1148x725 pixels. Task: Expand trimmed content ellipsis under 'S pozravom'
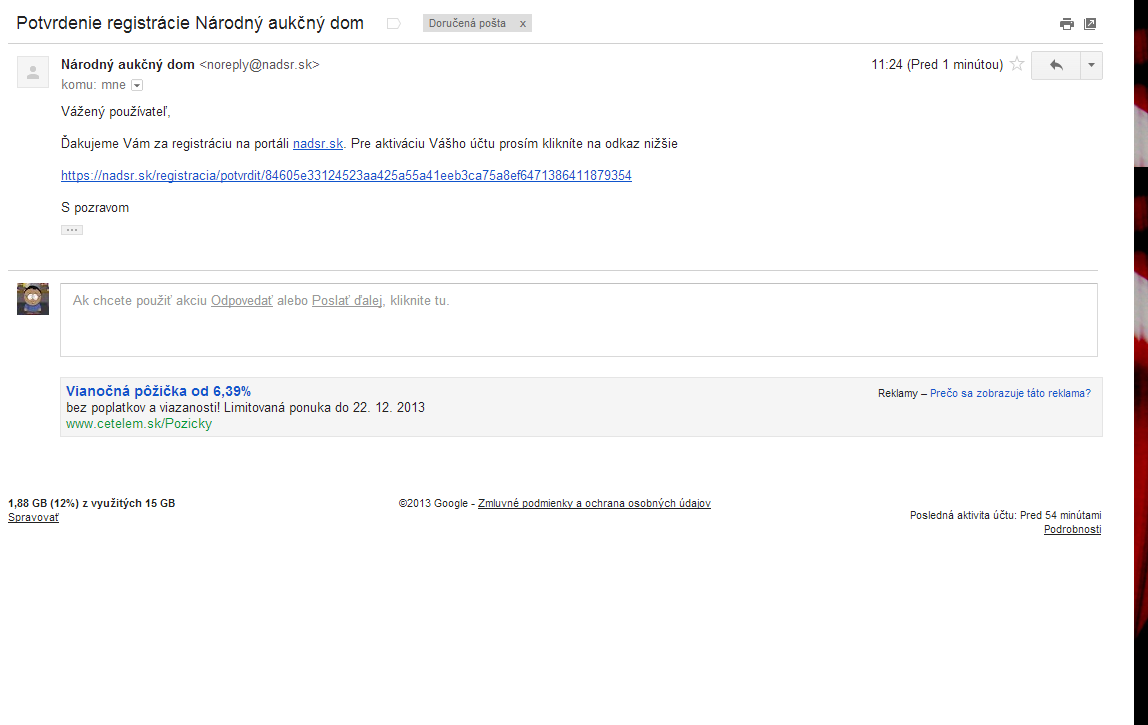[72, 230]
